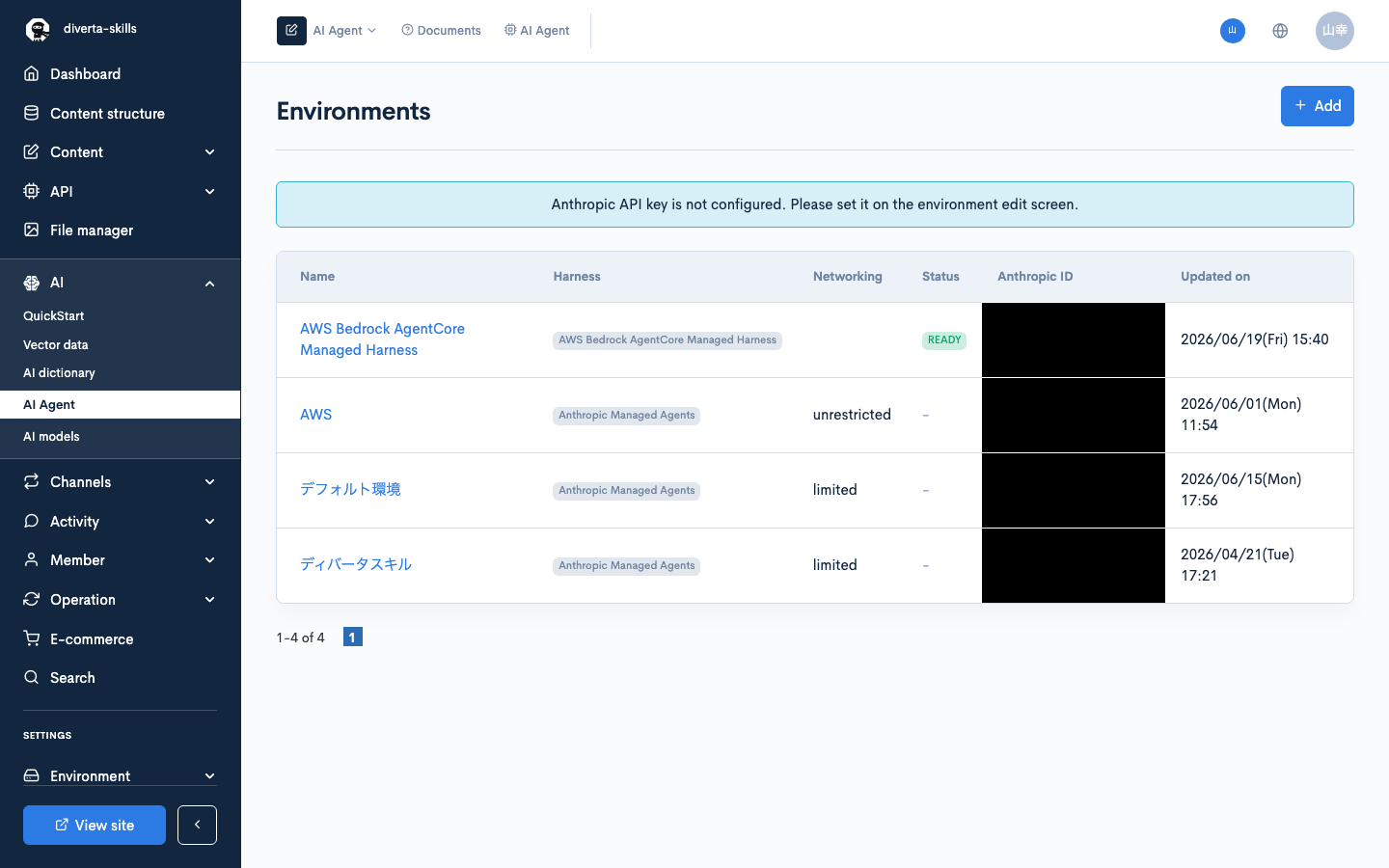Click the Channels arrows icon
Screen dimensions: 1389x868
pyautogui.click(x=32, y=481)
